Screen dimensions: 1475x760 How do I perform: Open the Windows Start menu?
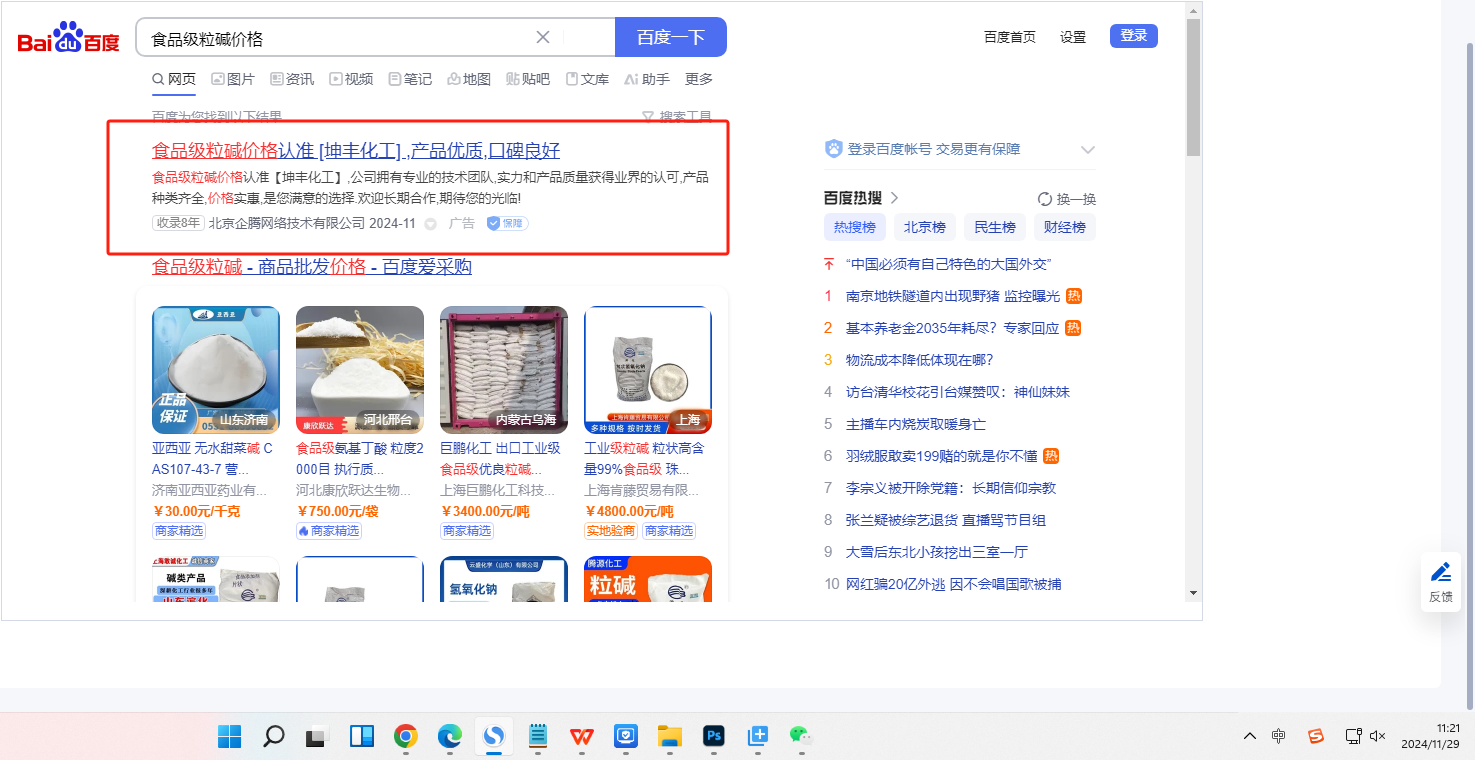[x=230, y=737]
